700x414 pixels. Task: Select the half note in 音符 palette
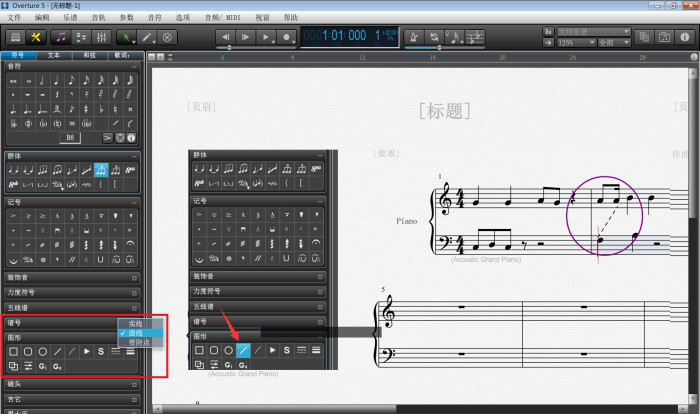click(x=42, y=80)
